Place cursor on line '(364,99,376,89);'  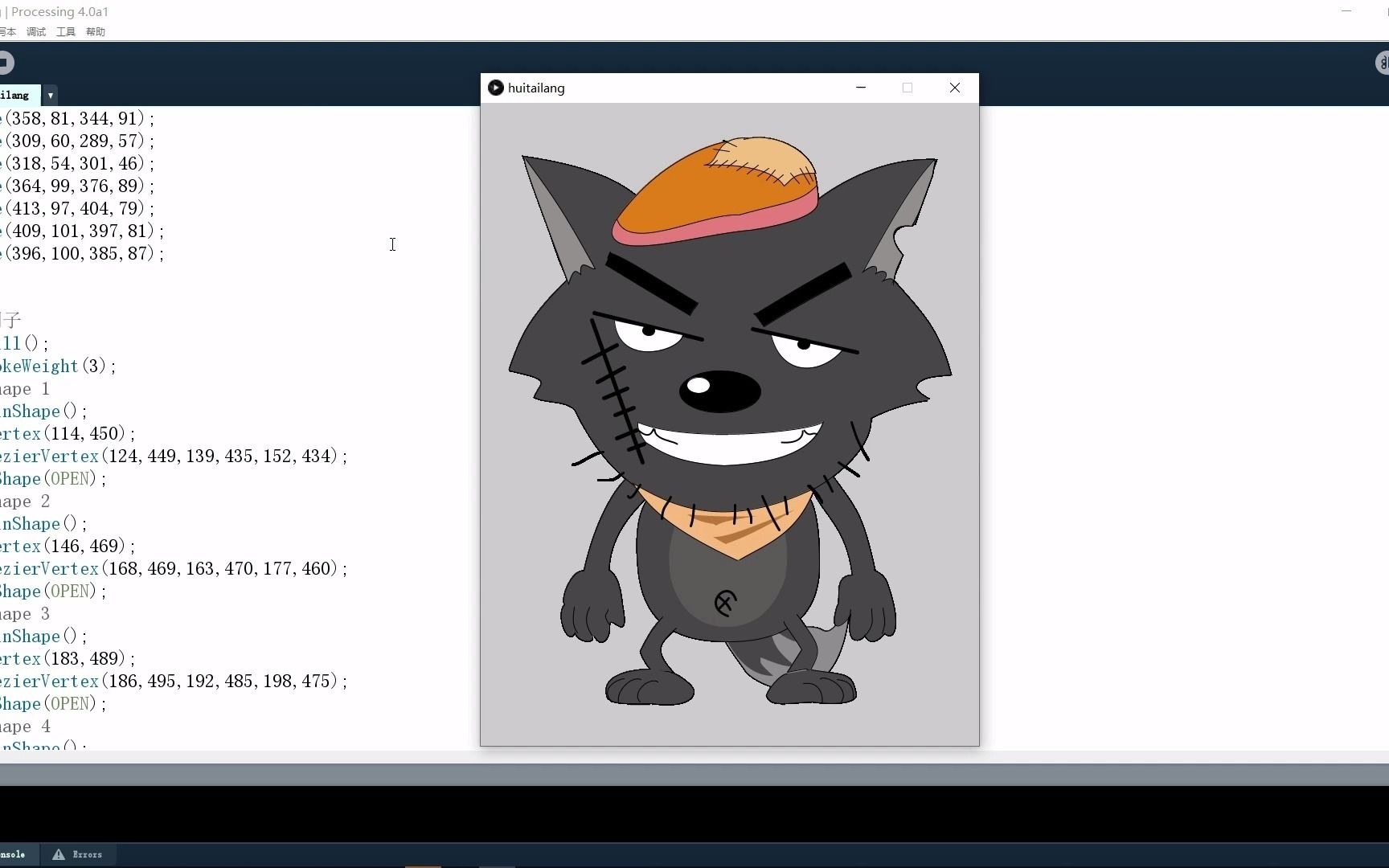click(x=78, y=186)
